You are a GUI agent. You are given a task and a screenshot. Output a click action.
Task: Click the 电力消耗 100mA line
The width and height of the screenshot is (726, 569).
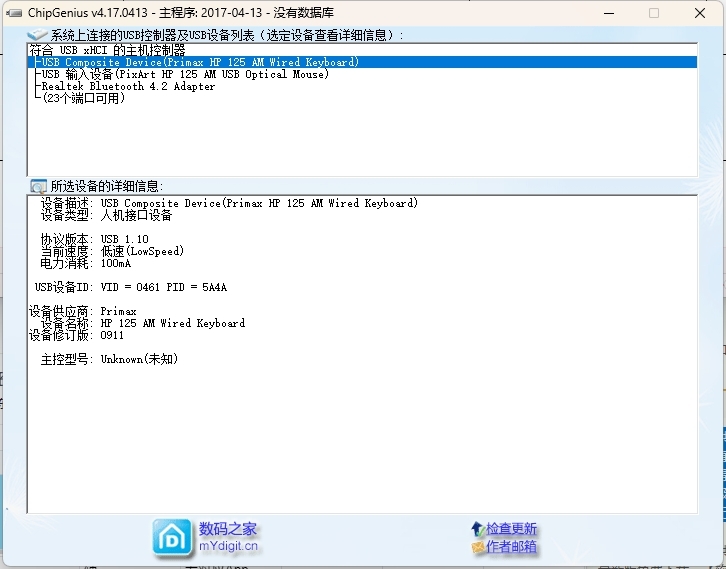(86, 263)
